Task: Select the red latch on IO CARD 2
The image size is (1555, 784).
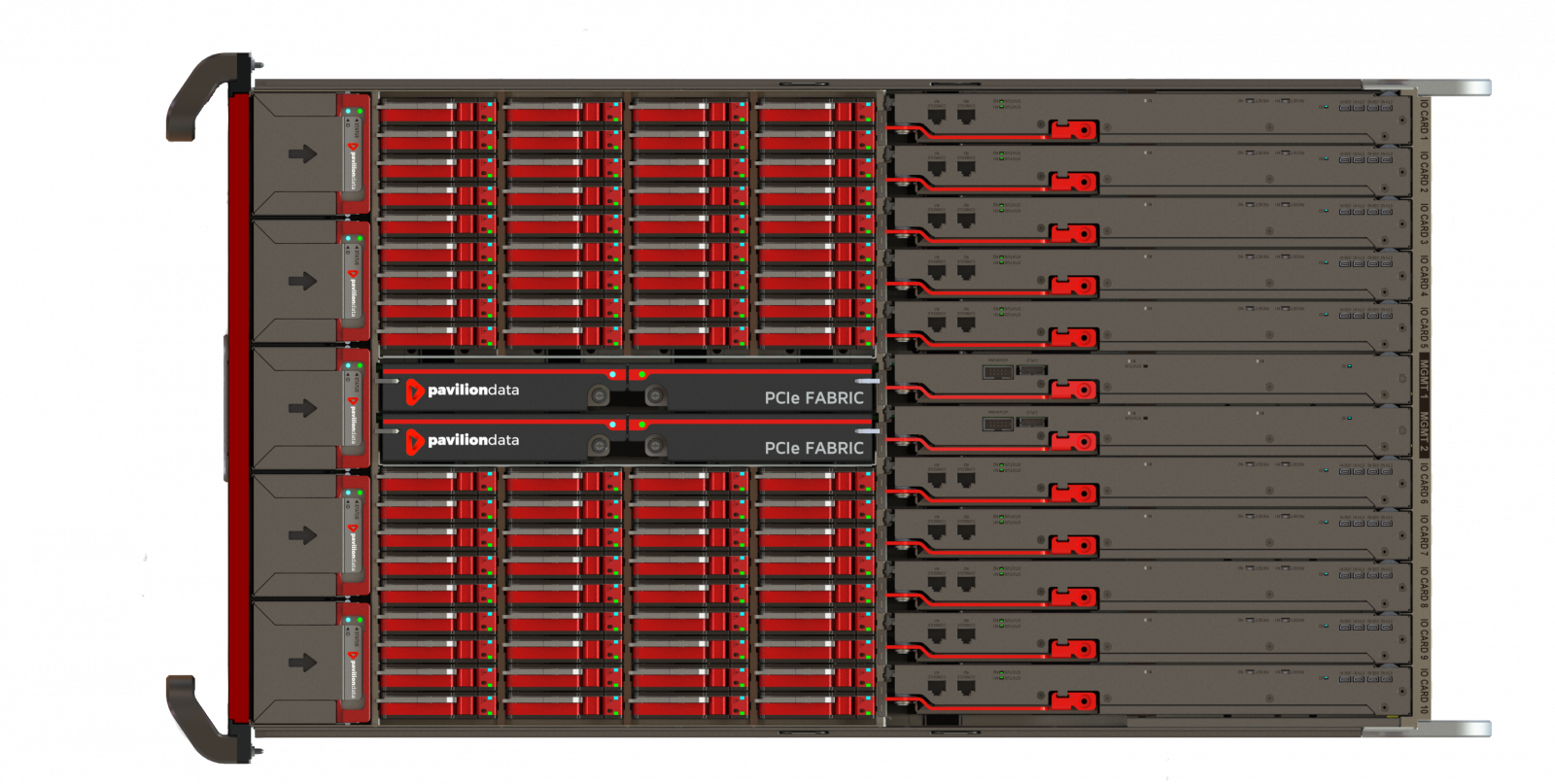Action: (x=1073, y=182)
